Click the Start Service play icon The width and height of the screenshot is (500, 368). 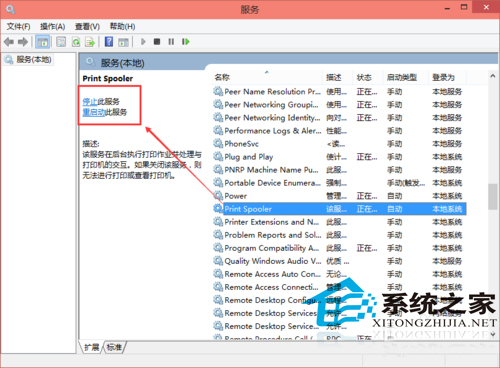click(x=143, y=42)
